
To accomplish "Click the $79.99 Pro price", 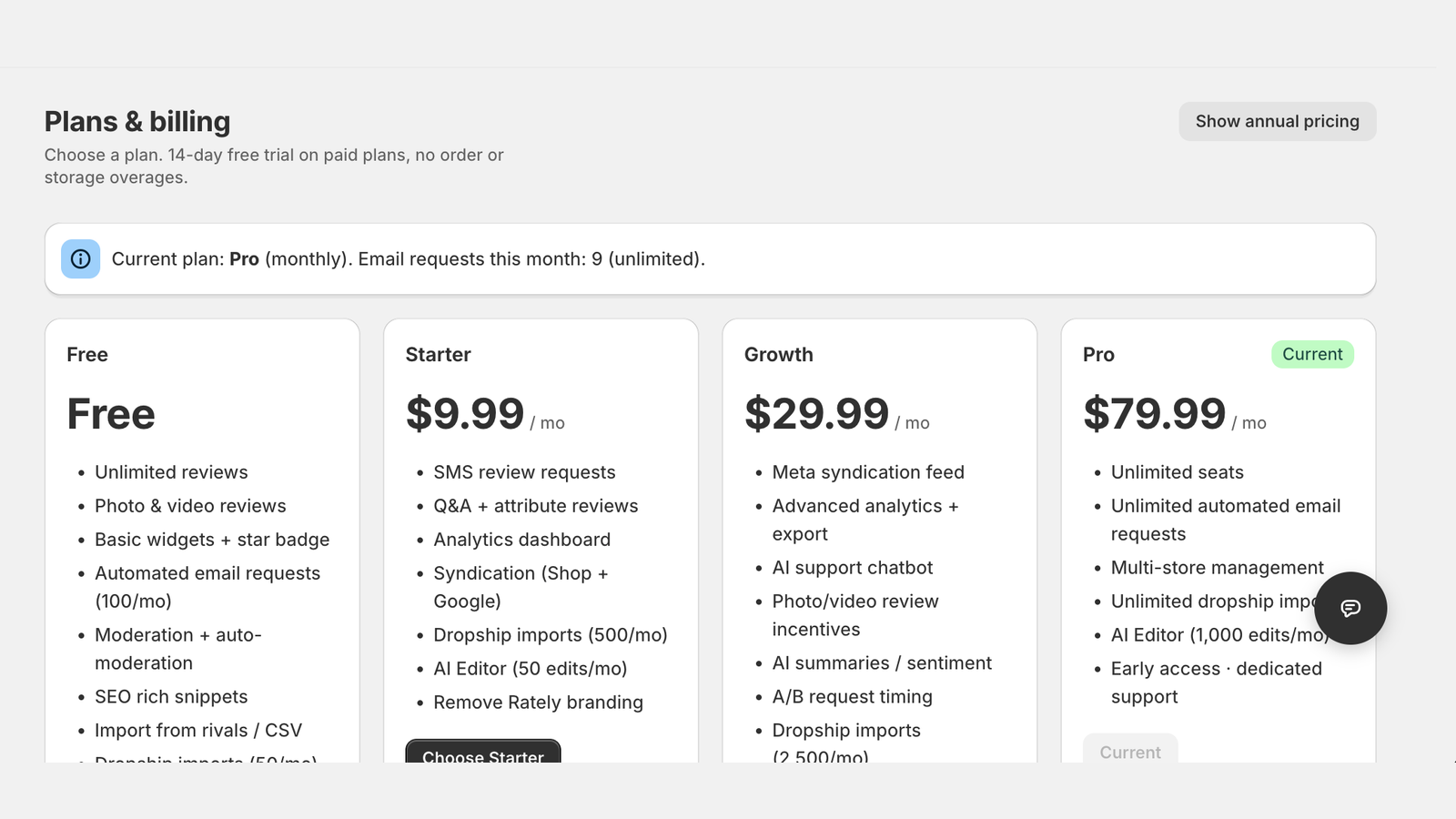I will [1154, 414].
